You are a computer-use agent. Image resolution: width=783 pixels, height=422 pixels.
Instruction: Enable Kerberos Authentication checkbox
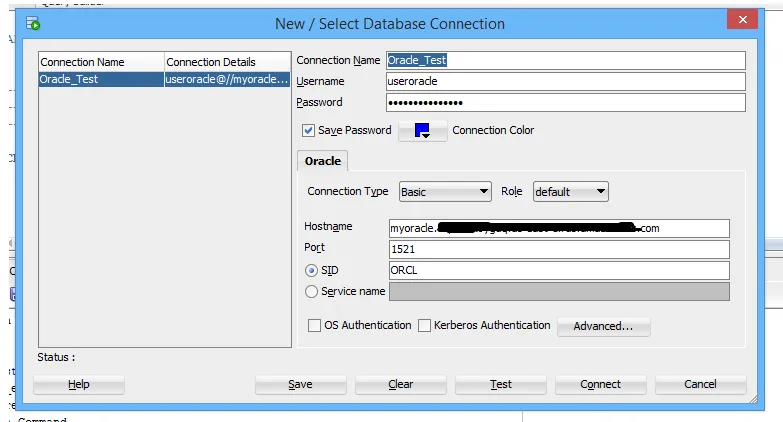coord(424,326)
